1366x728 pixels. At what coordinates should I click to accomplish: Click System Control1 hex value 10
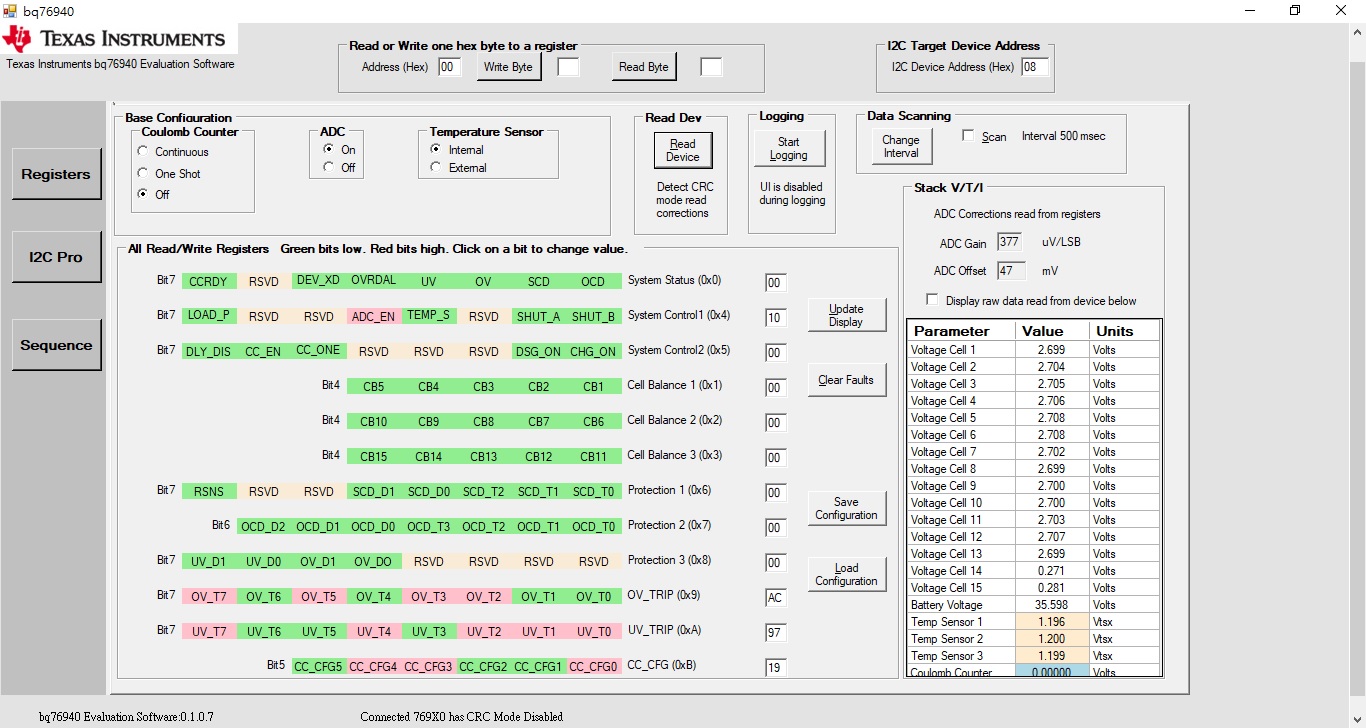pyautogui.click(x=775, y=318)
